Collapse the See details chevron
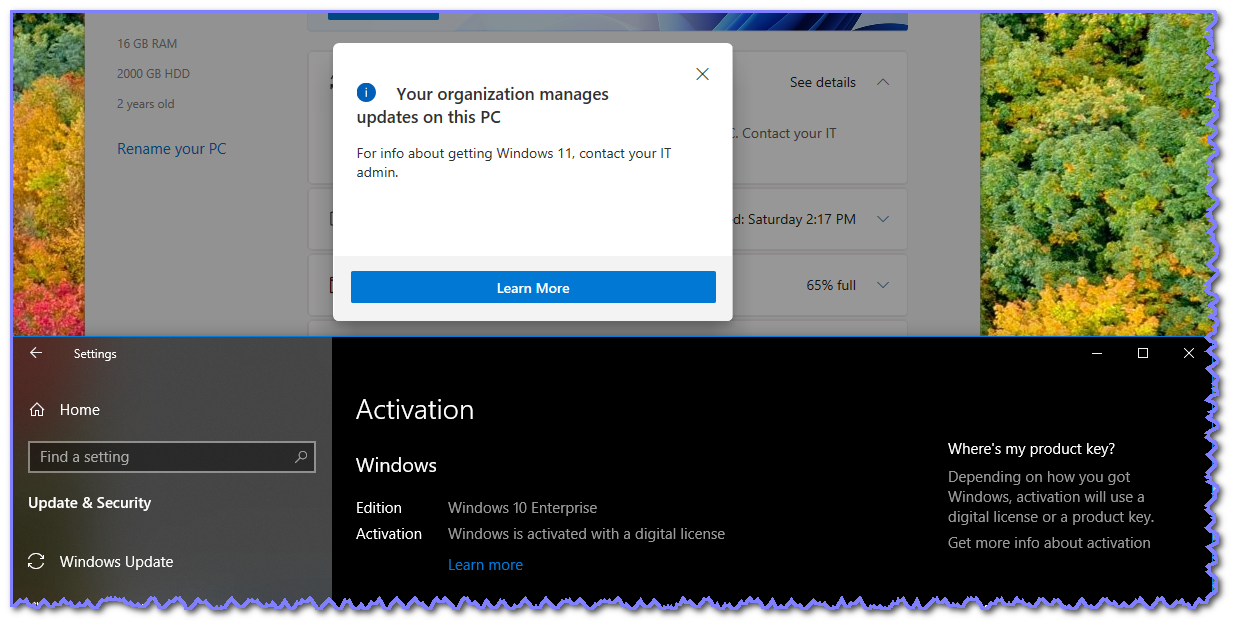 pos(883,82)
